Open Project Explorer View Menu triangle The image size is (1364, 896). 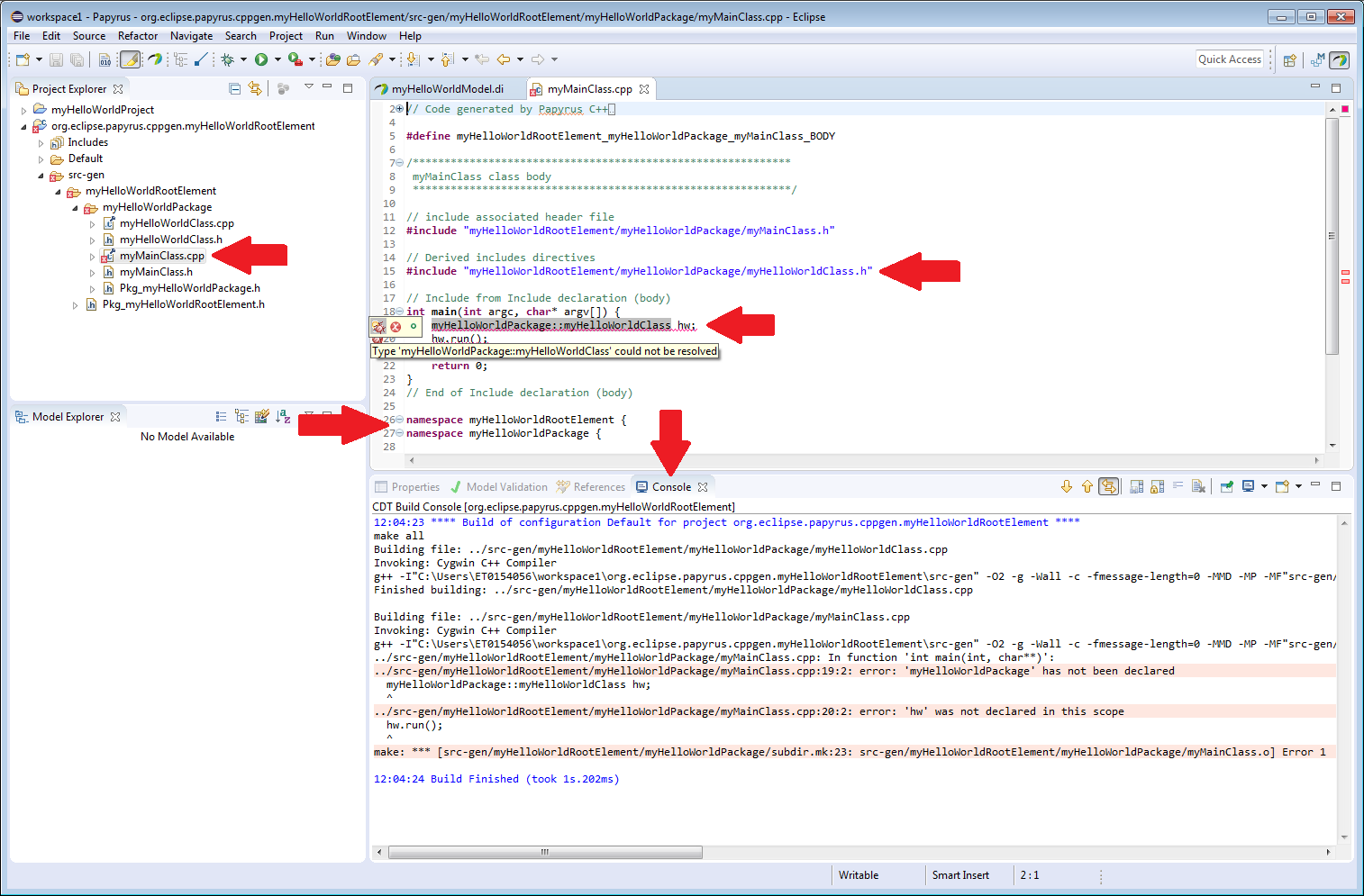click(308, 87)
